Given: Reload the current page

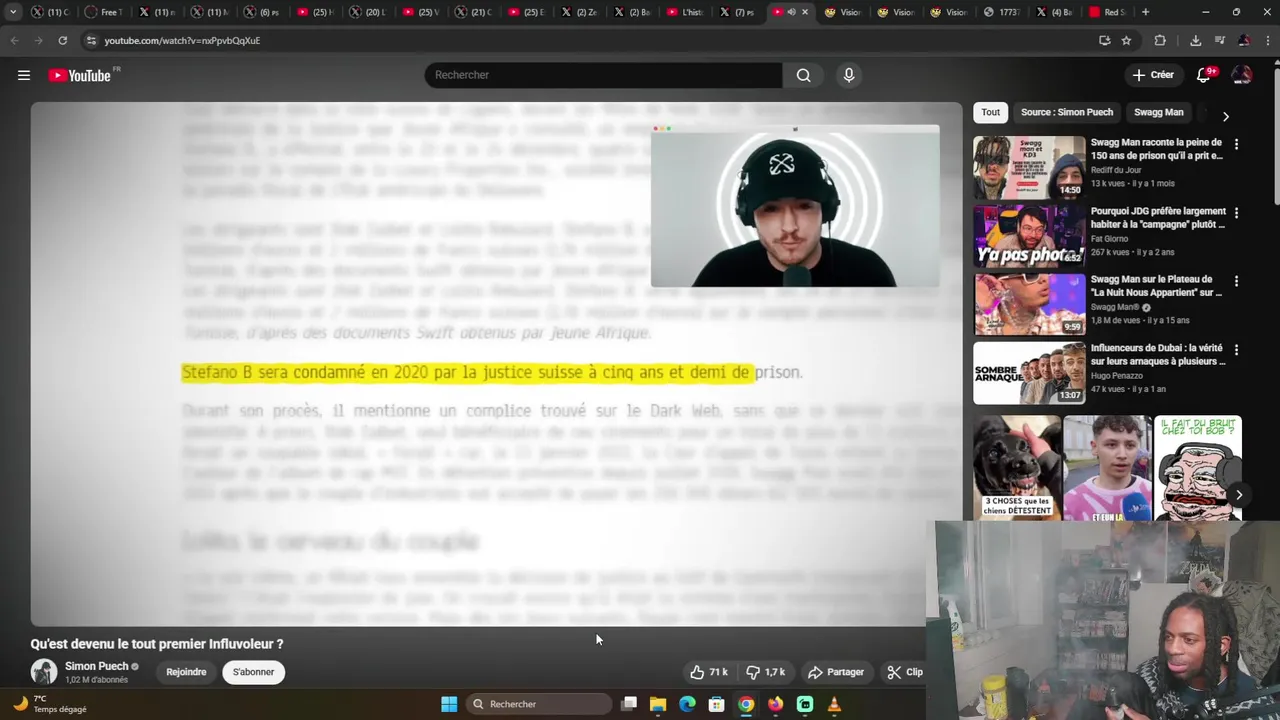Looking at the screenshot, I should click(x=62, y=40).
